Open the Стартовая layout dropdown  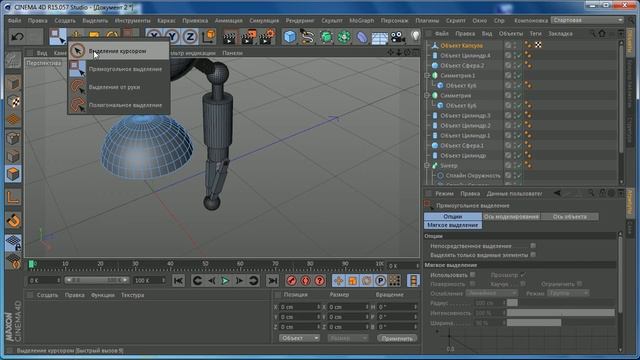click(587, 20)
